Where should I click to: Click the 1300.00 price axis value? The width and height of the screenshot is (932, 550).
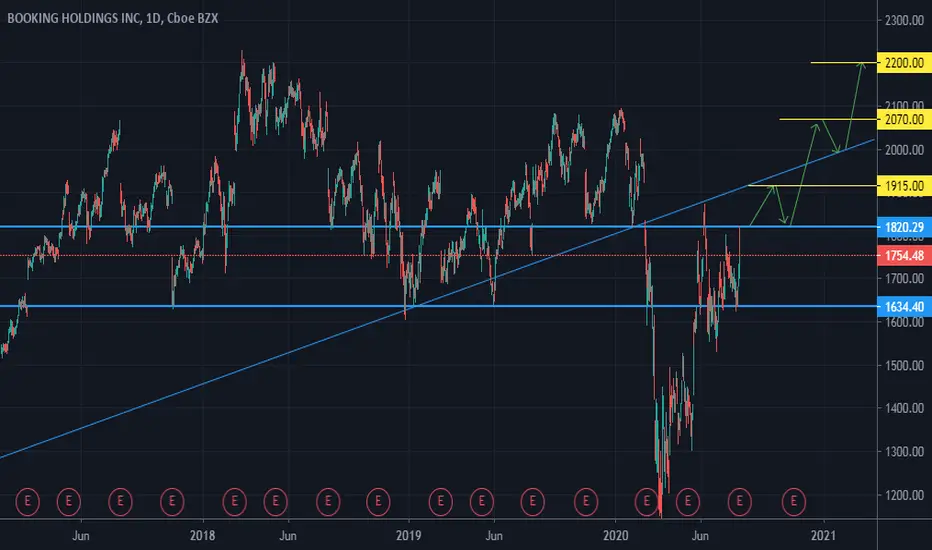(904, 451)
